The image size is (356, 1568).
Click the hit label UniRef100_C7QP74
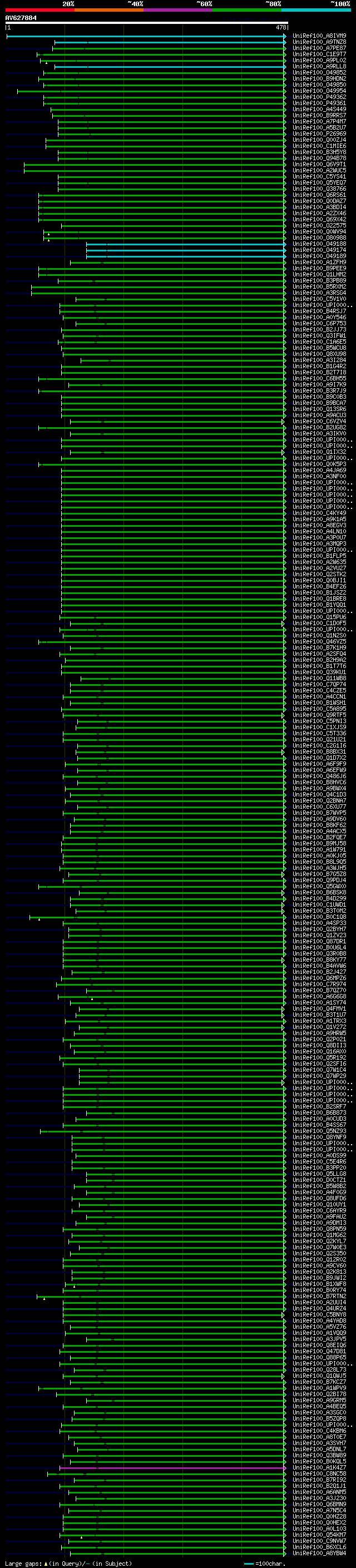pos(319,684)
